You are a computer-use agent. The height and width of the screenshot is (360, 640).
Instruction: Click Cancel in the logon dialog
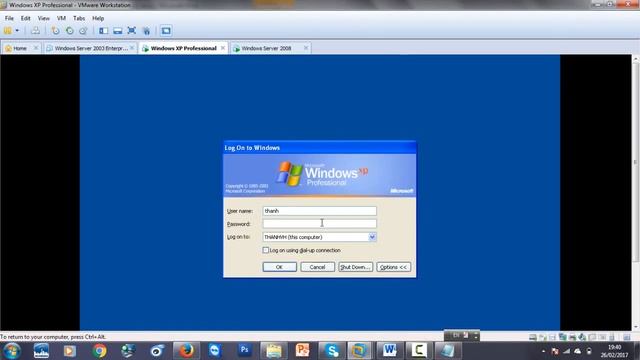(x=318, y=267)
